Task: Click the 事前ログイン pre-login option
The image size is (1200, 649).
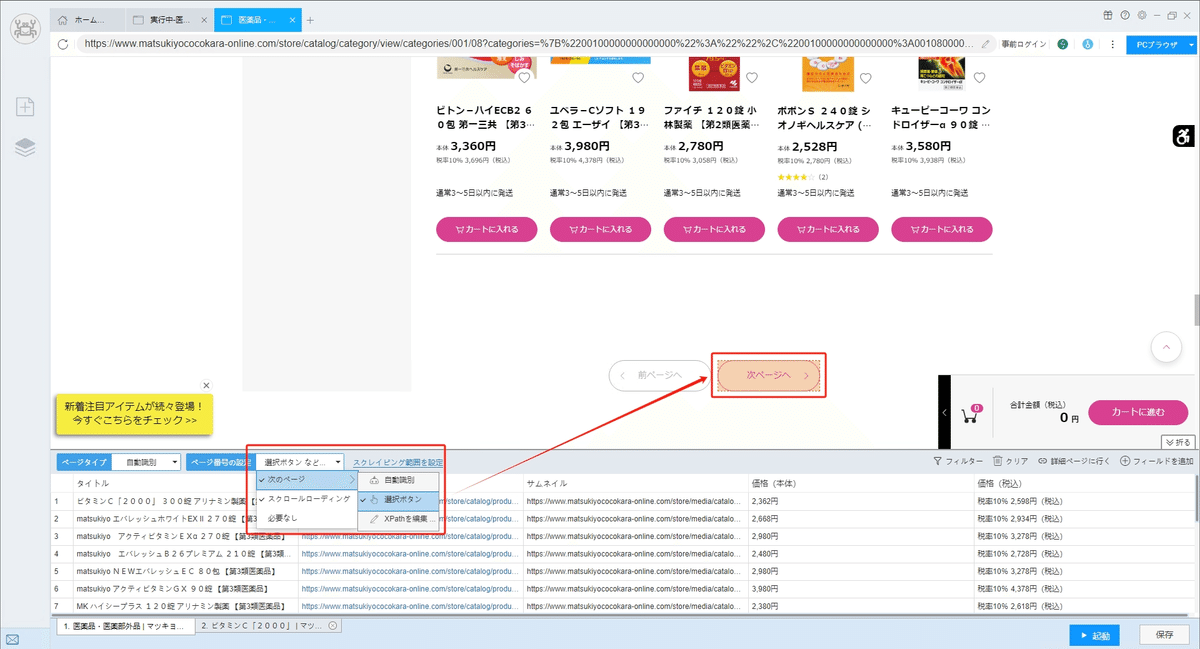Action: (x=1023, y=44)
